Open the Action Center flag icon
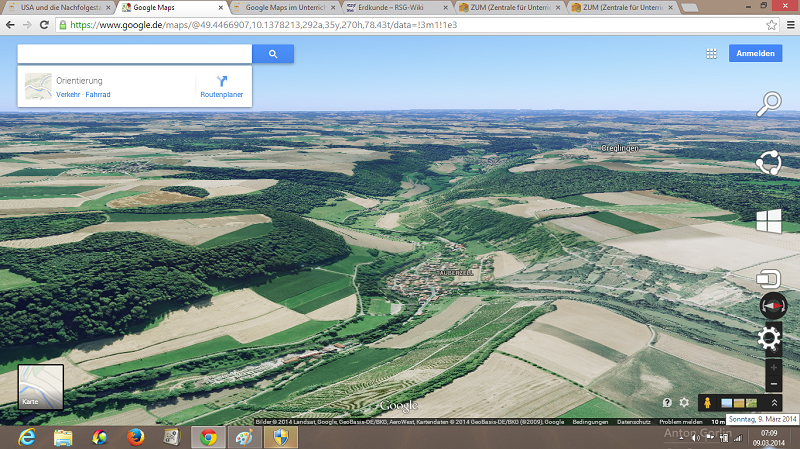 pos(710,438)
